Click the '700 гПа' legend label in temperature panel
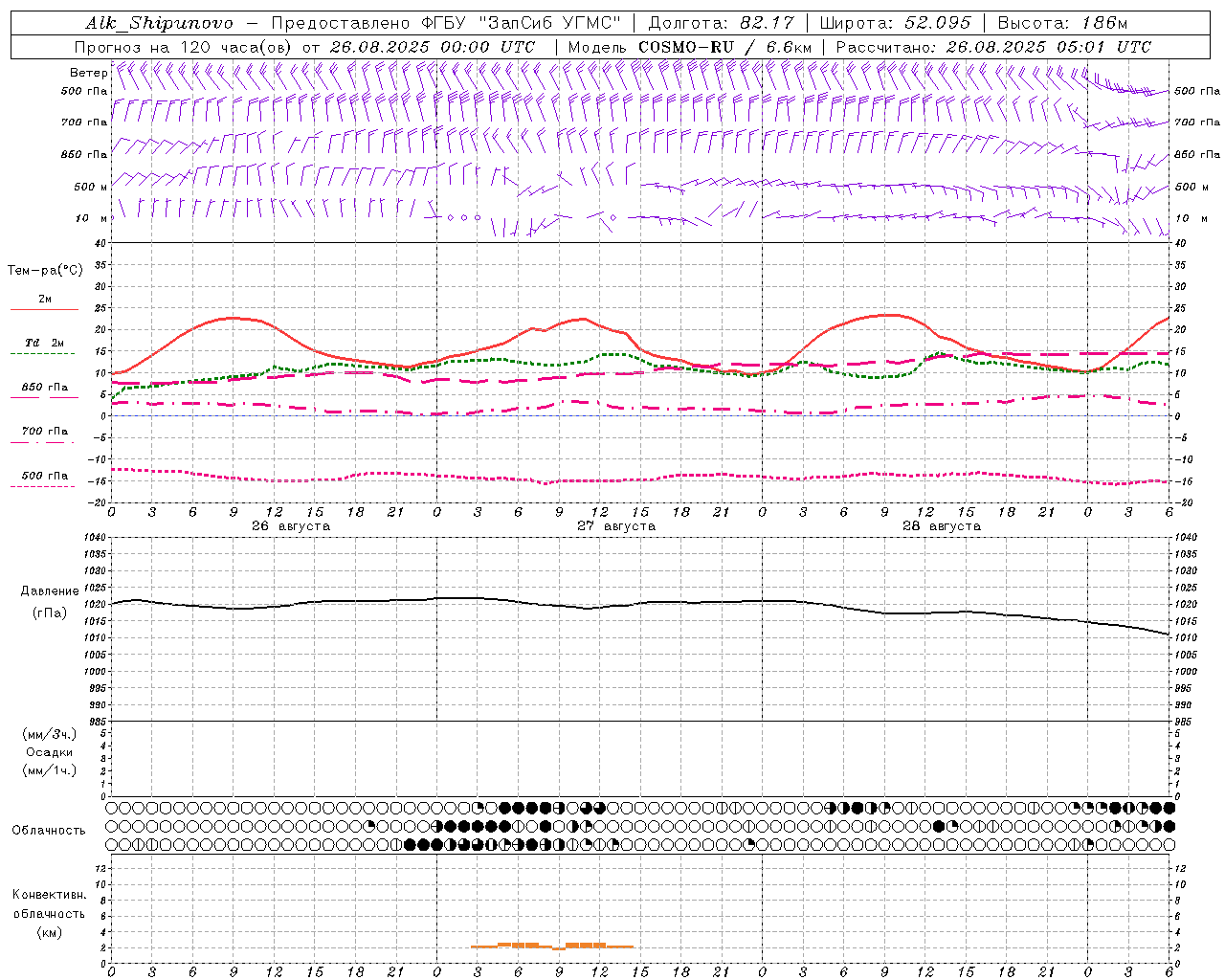 tap(45, 431)
